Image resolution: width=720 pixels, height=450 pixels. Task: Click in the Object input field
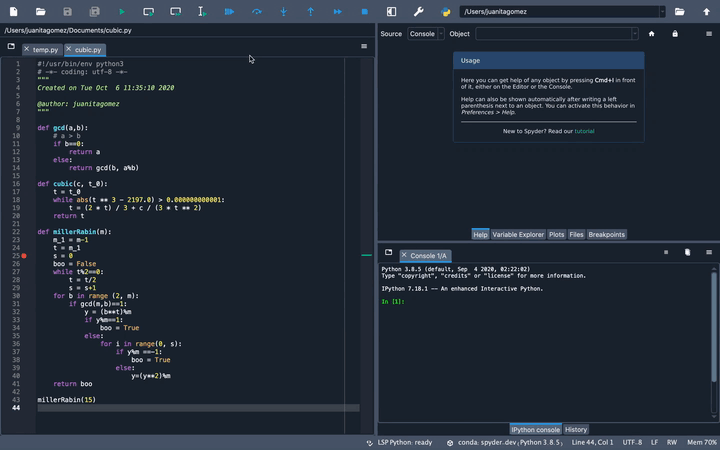(550, 34)
